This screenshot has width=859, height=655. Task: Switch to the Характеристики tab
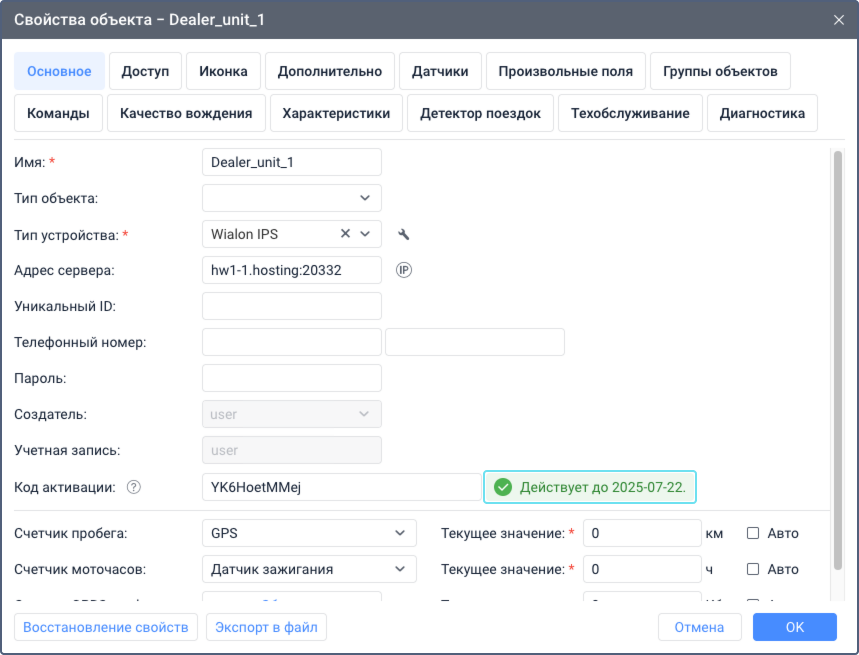(x=336, y=113)
